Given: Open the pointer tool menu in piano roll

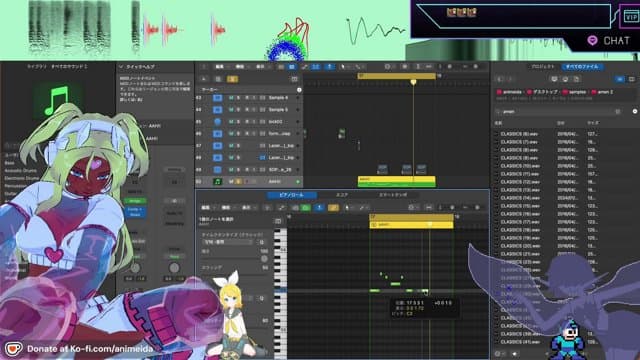Looking at the screenshot, I should click(x=348, y=208).
